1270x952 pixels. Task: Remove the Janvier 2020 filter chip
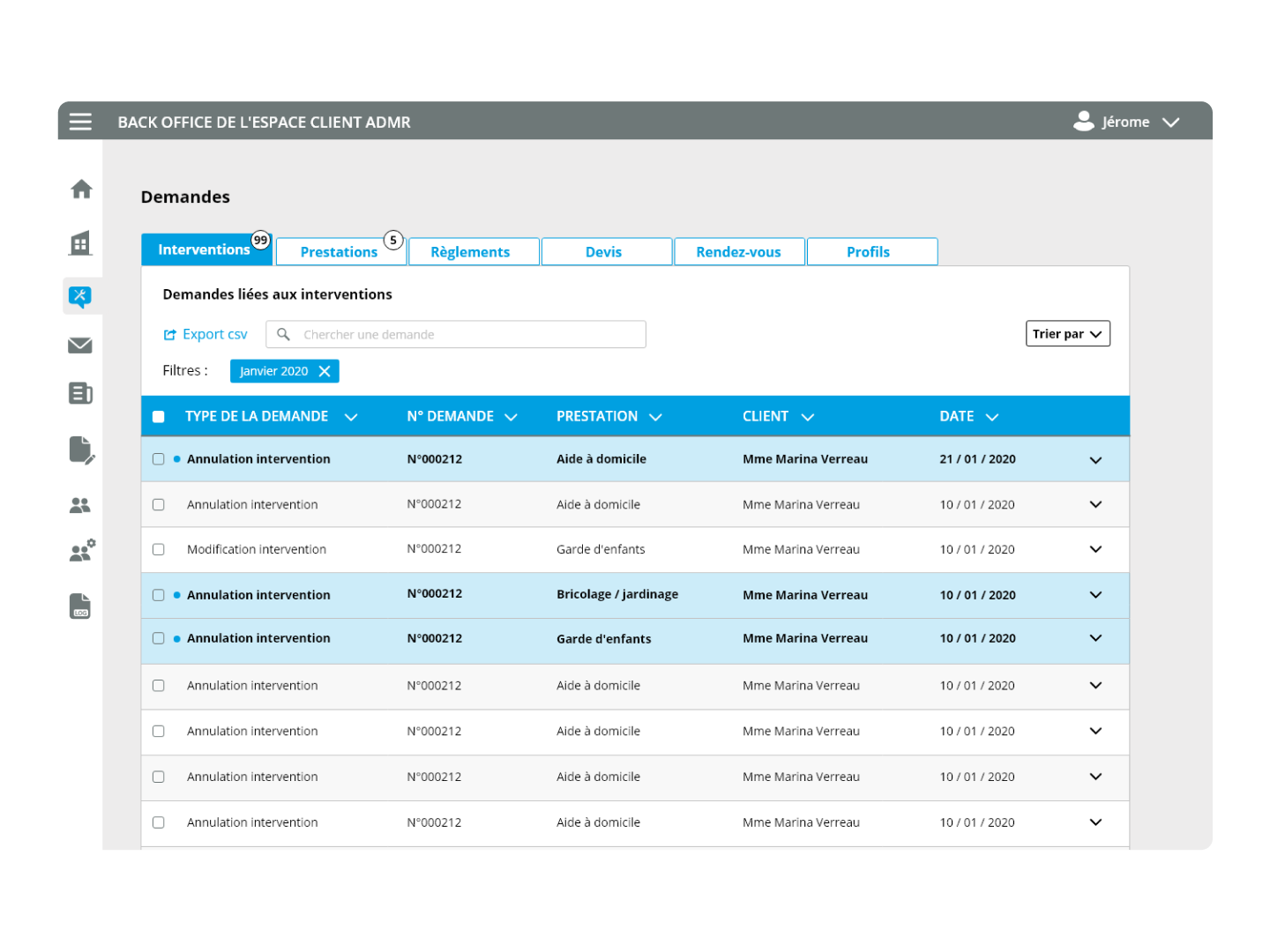pos(324,370)
